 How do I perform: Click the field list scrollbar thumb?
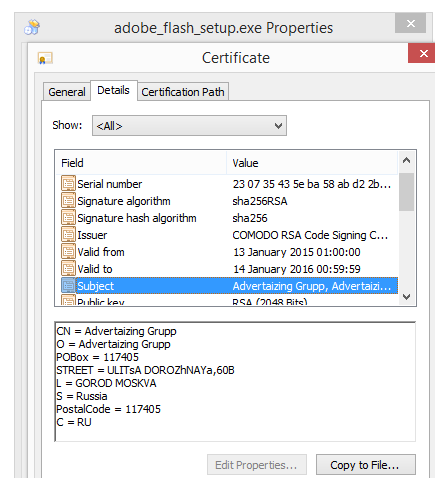[x=406, y=192]
